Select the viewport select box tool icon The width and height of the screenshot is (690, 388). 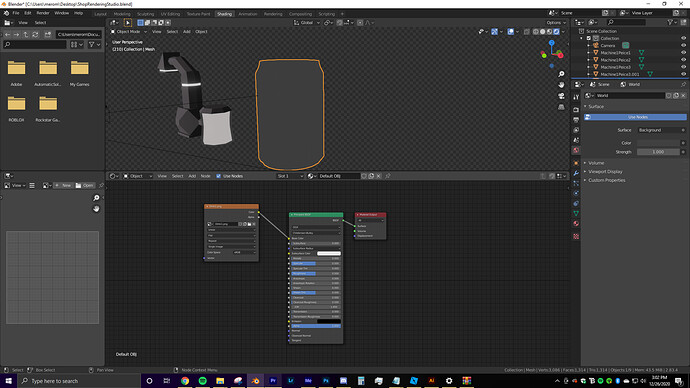coord(128,23)
